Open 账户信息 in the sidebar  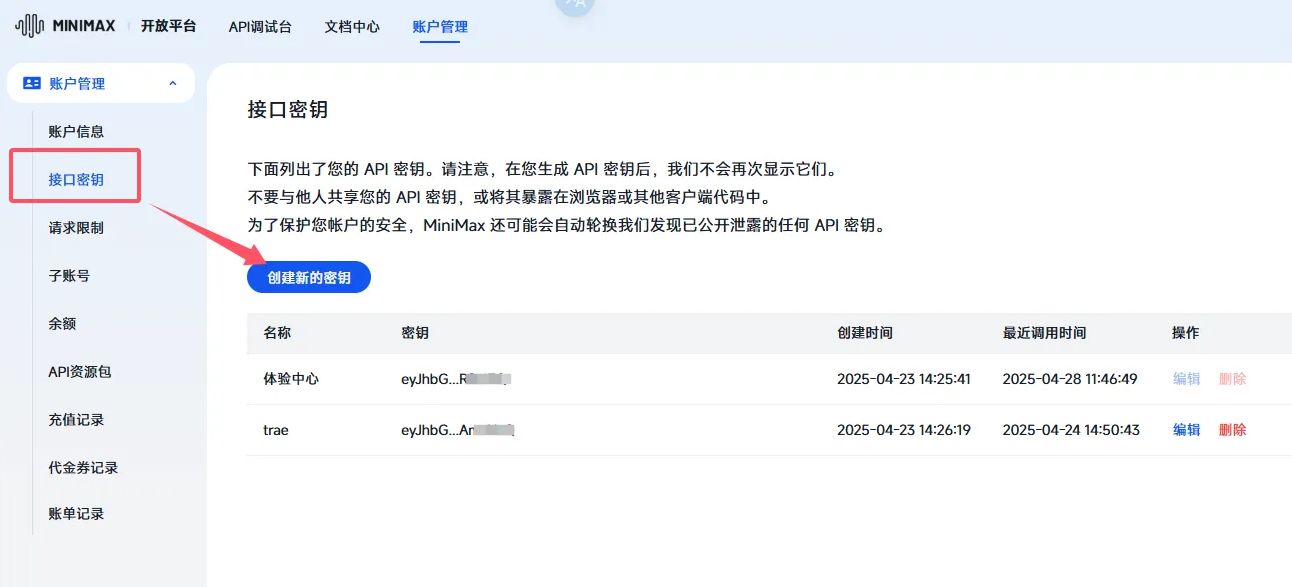point(76,132)
